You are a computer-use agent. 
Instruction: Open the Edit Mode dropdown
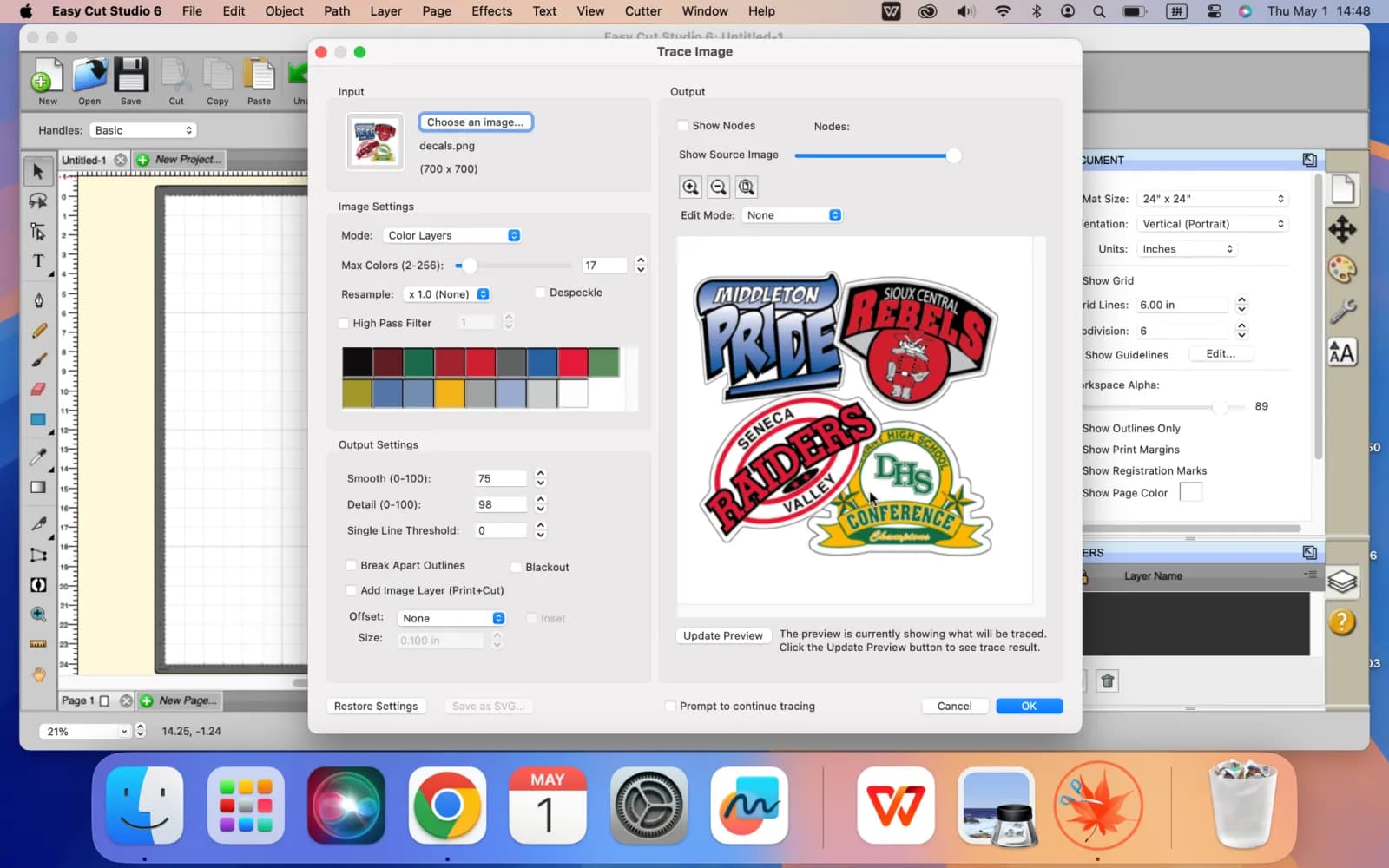tap(792, 215)
